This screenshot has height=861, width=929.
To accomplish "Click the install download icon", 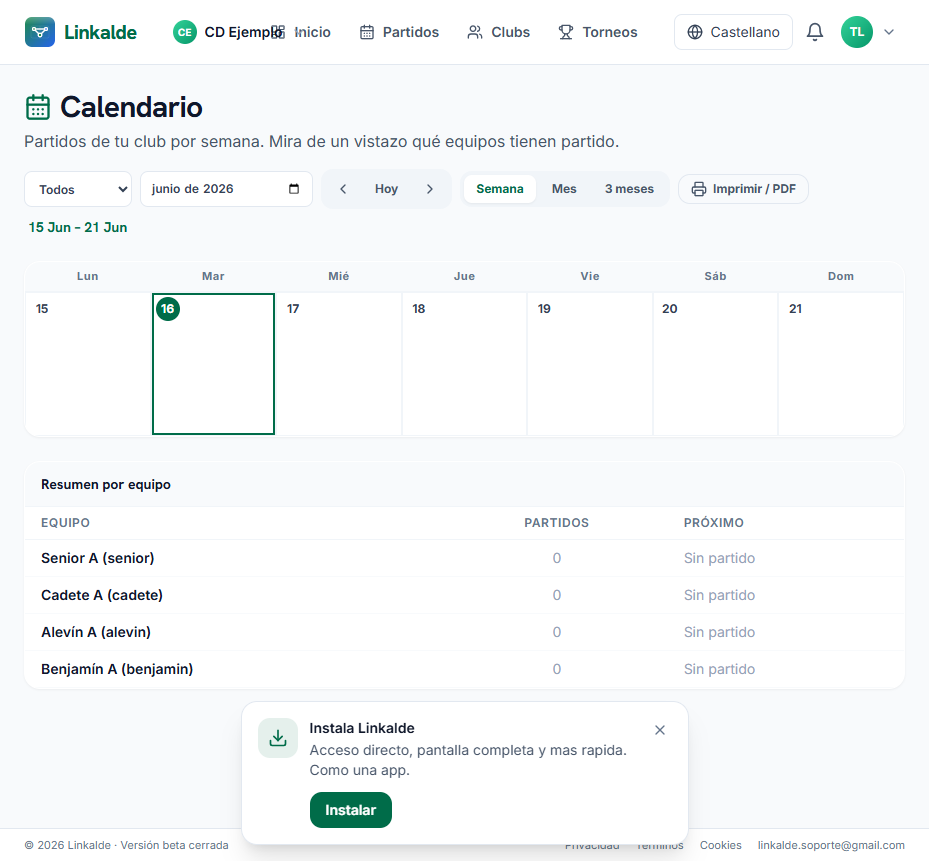I will (278, 738).
